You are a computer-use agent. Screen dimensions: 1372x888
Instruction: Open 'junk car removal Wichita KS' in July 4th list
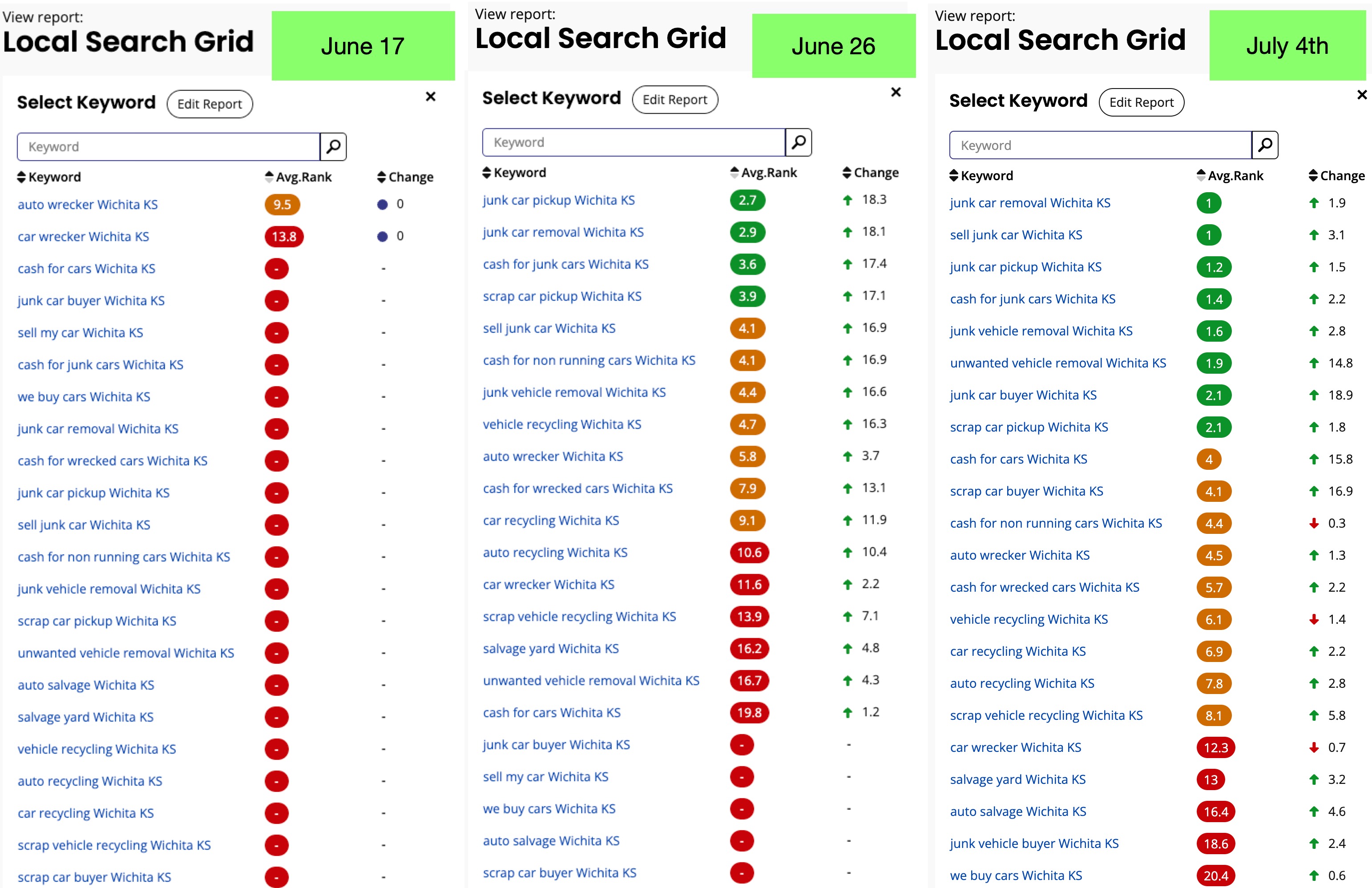[x=1030, y=203]
